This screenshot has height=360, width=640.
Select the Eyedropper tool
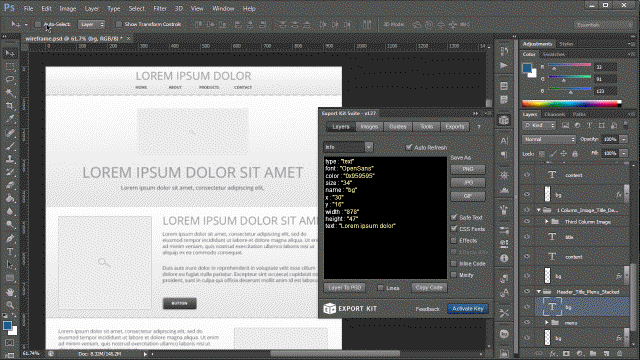10,119
